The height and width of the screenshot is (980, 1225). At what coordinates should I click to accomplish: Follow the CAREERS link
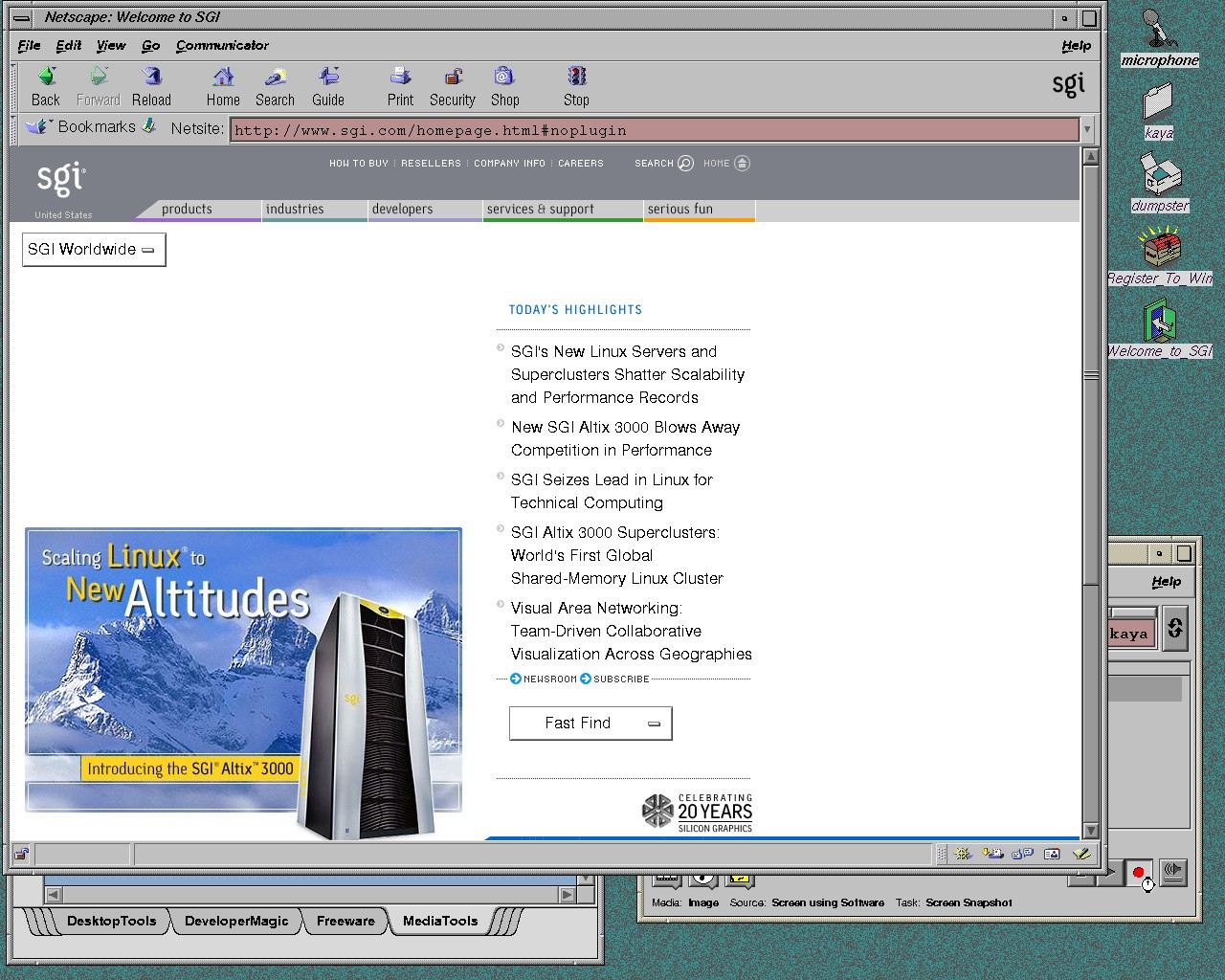(x=581, y=164)
